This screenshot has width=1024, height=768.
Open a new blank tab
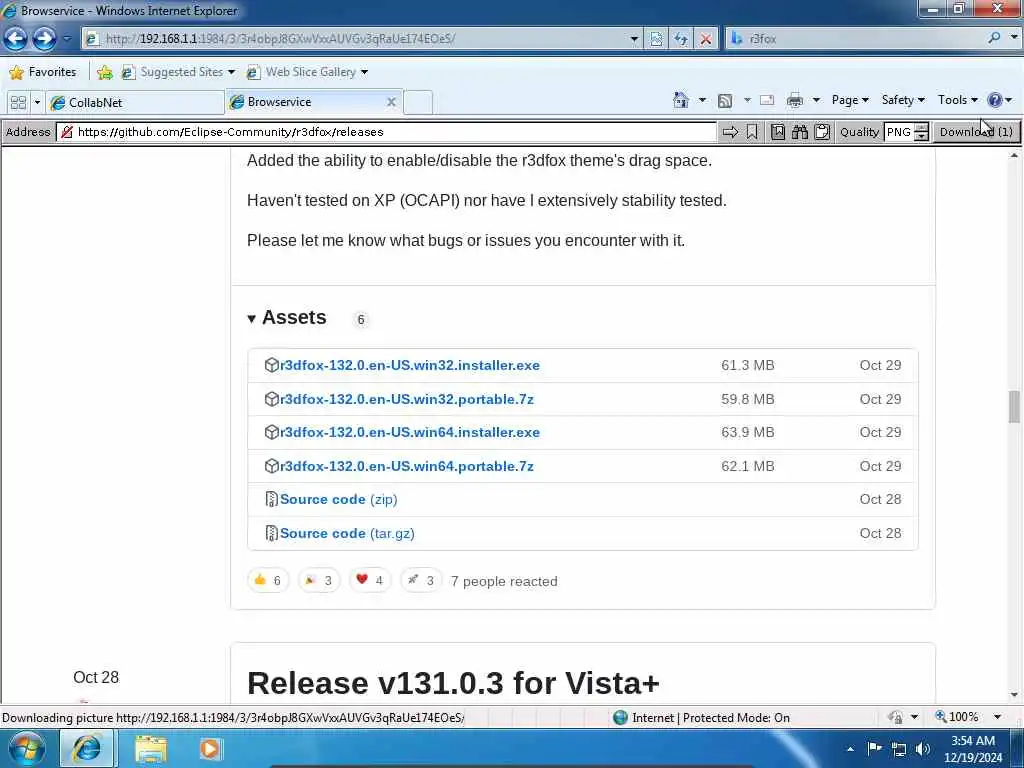418,103
